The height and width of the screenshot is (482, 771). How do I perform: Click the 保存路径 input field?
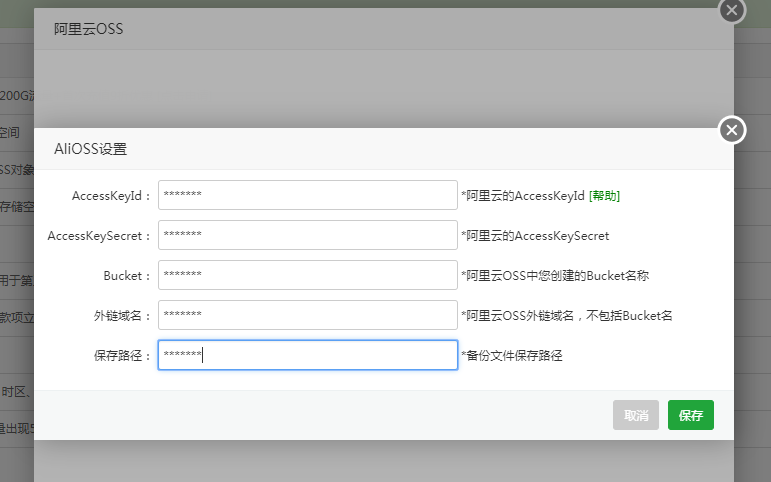308,355
